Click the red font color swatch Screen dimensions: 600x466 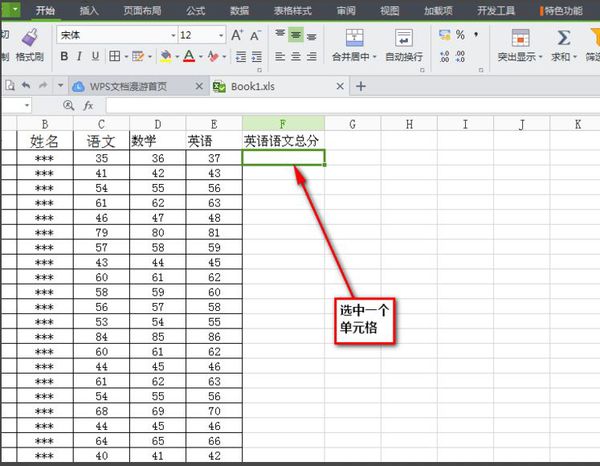(189, 56)
